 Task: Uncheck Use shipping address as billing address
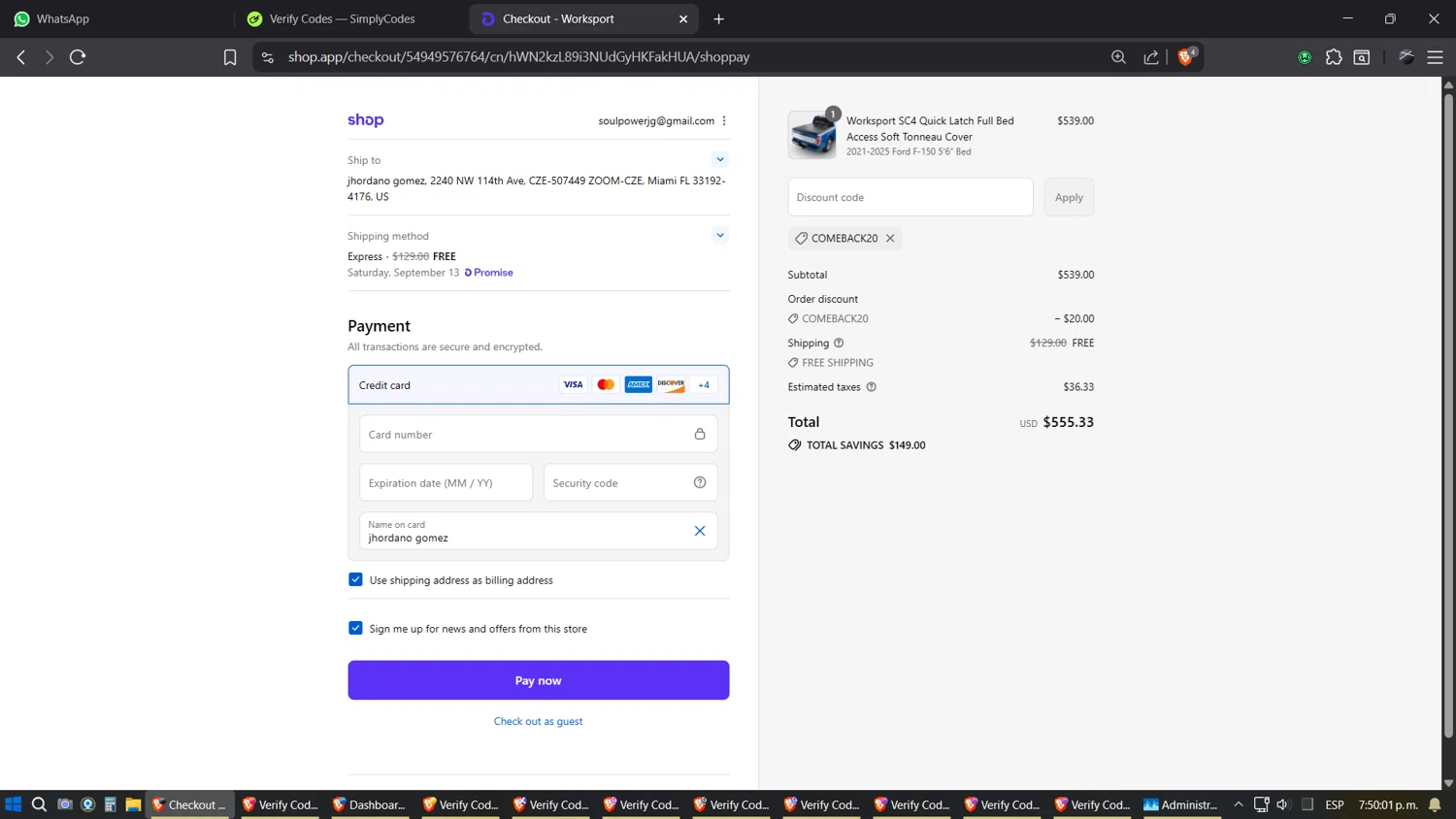[355, 579]
